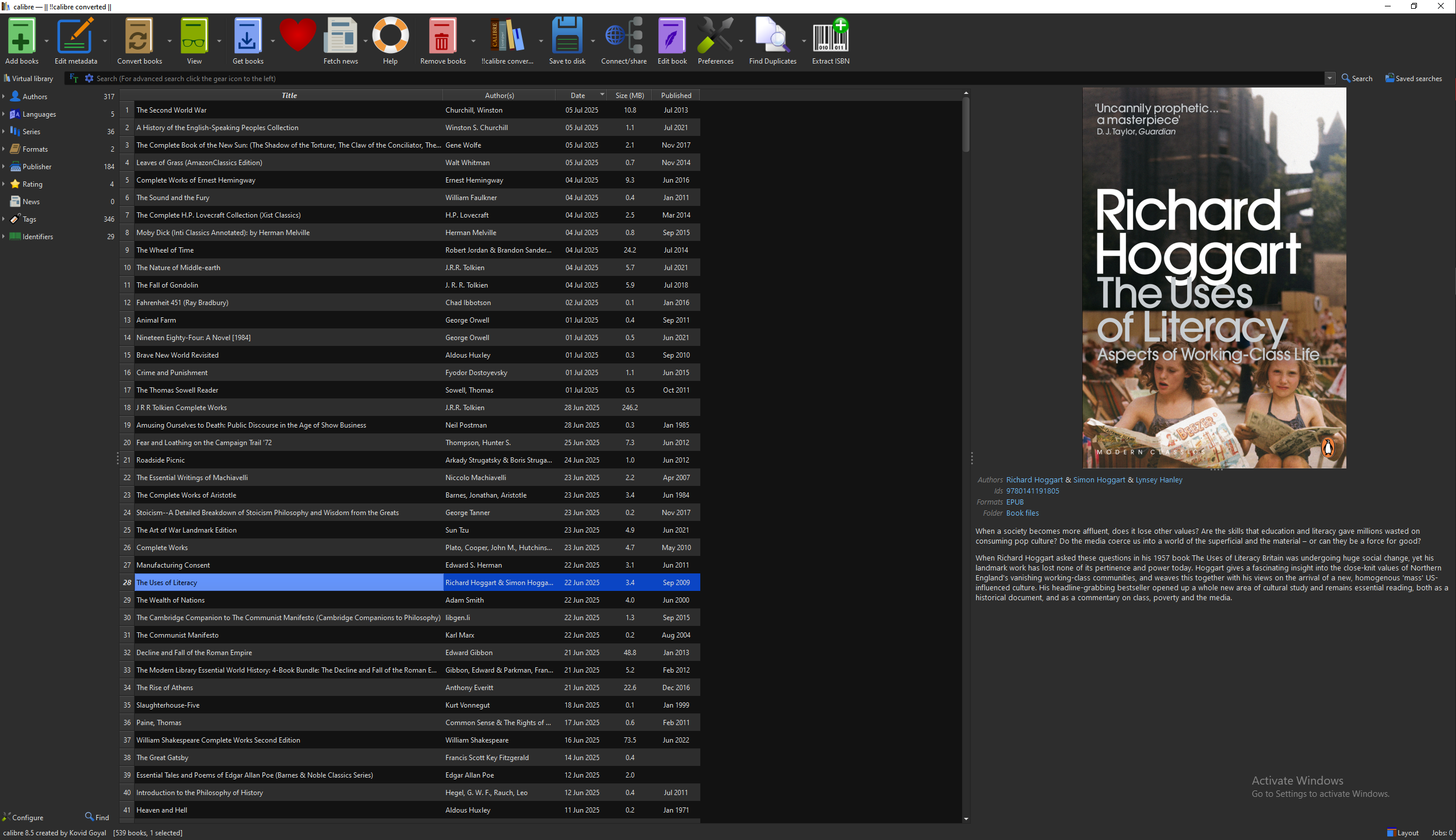1456x840 pixels.
Task: Sort by the Date column header
Action: 581,95
